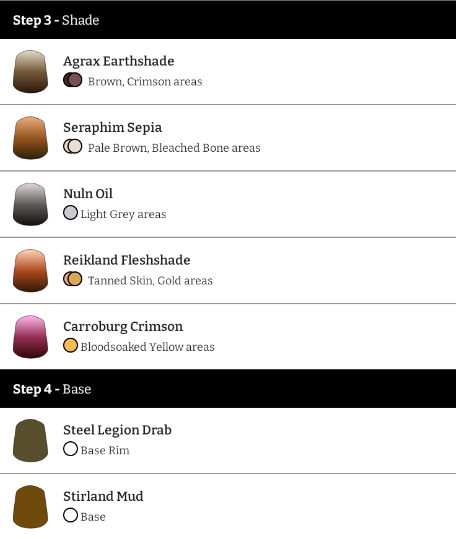456x539 pixels.
Task: Select the Carroburg Crimson paint pot icon
Action: click(x=30, y=337)
